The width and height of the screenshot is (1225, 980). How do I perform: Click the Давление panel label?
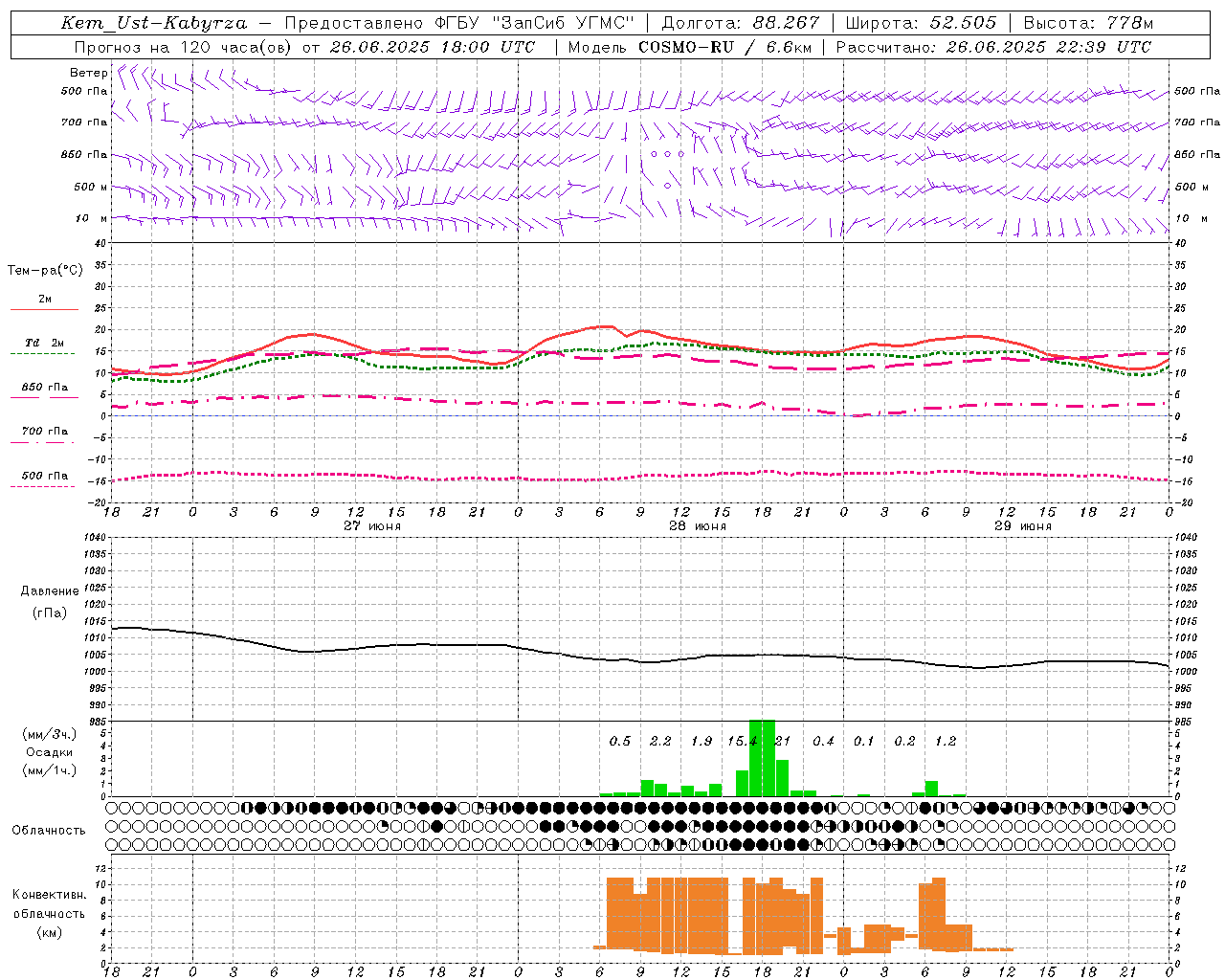coord(50,591)
